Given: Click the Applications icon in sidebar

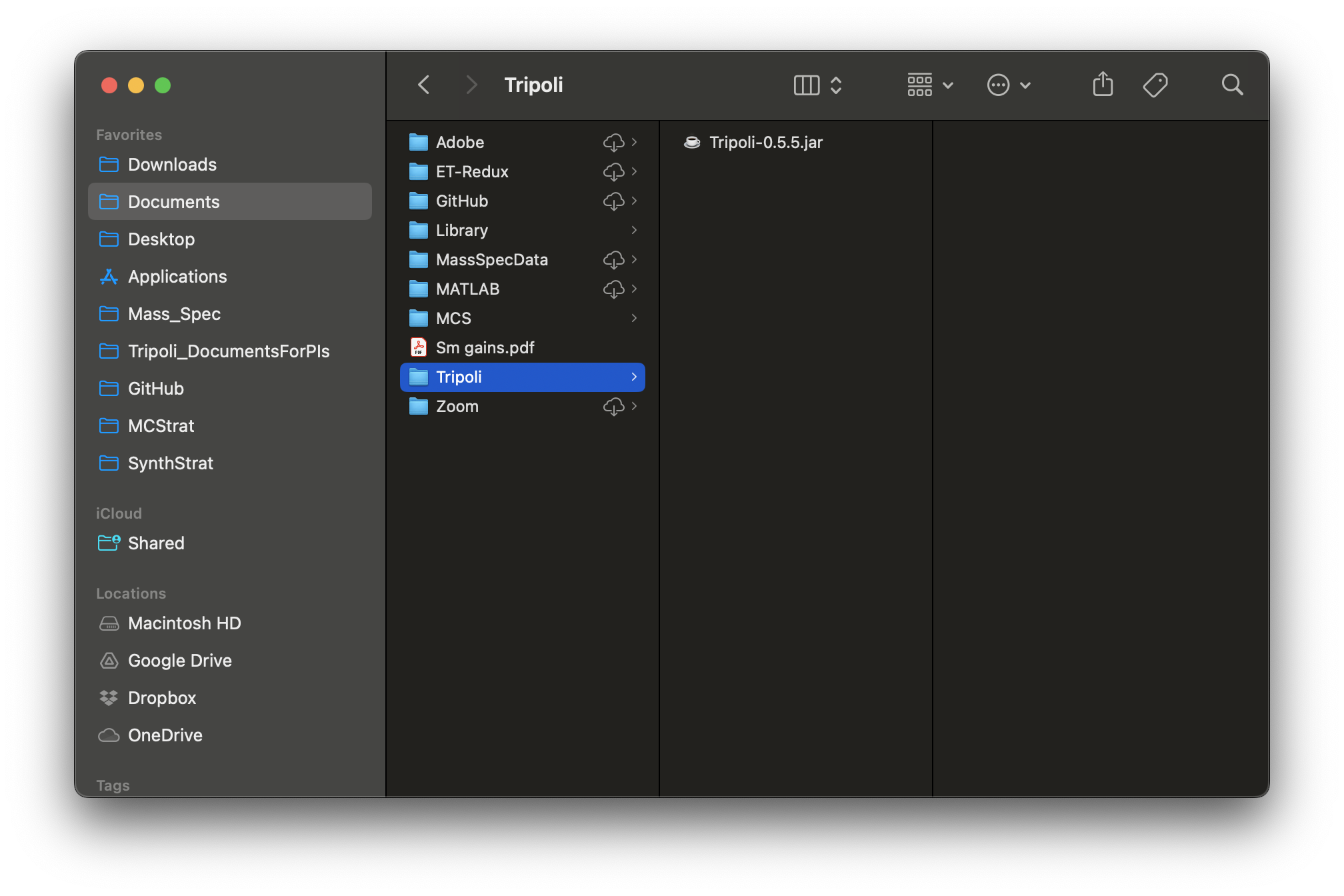Looking at the screenshot, I should click(x=109, y=276).
